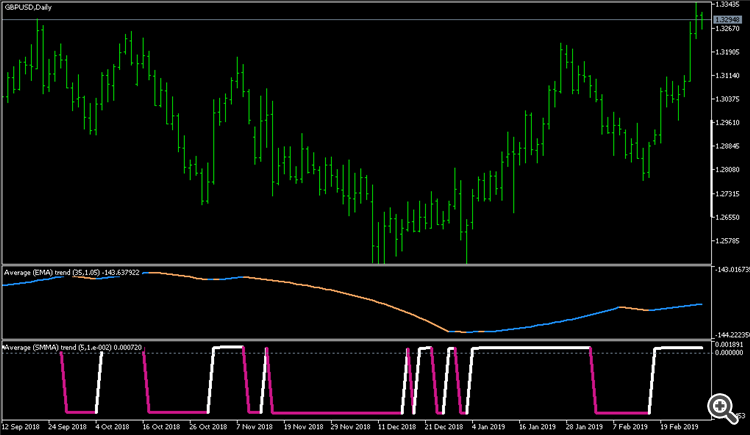
Task: Click the 1.25785 price axis value
Action: (728, 240)
